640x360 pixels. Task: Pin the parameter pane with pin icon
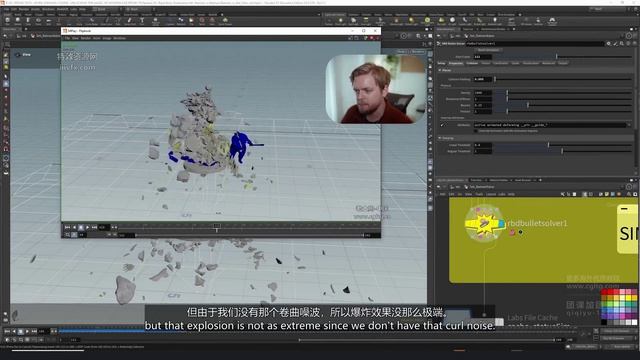click(x=629, y=36)
